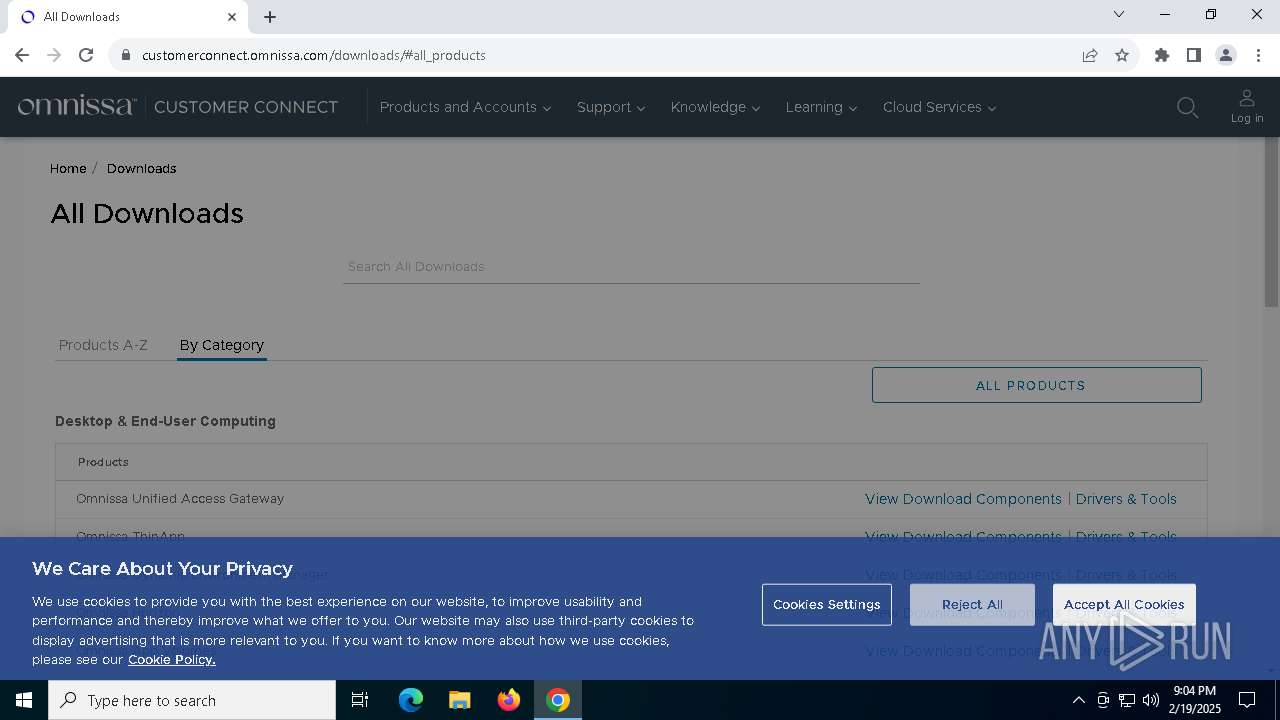The width and height of the screenshot is (1280, 720).
Task: Open Task View from the taskbar
Action: (x=360, y=700)
